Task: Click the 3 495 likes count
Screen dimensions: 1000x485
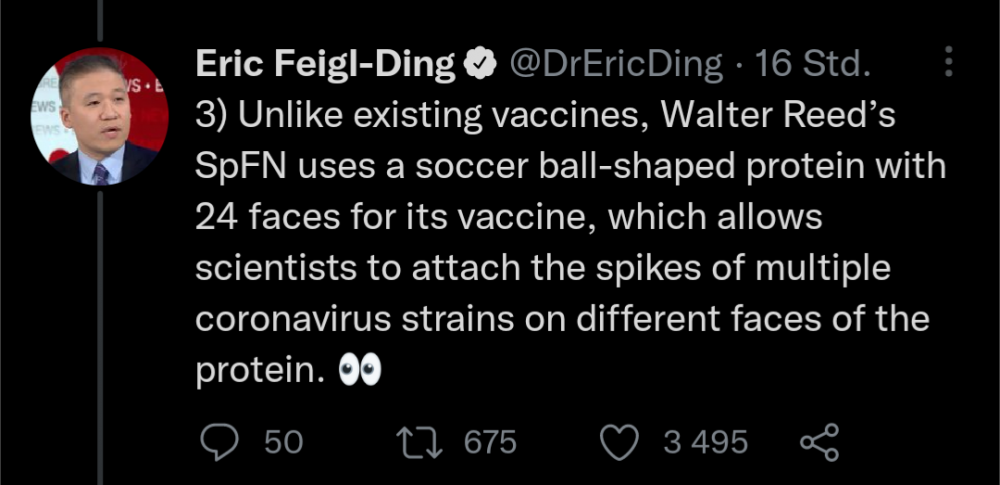Action: pyautogui.click(x=705, y=442)
